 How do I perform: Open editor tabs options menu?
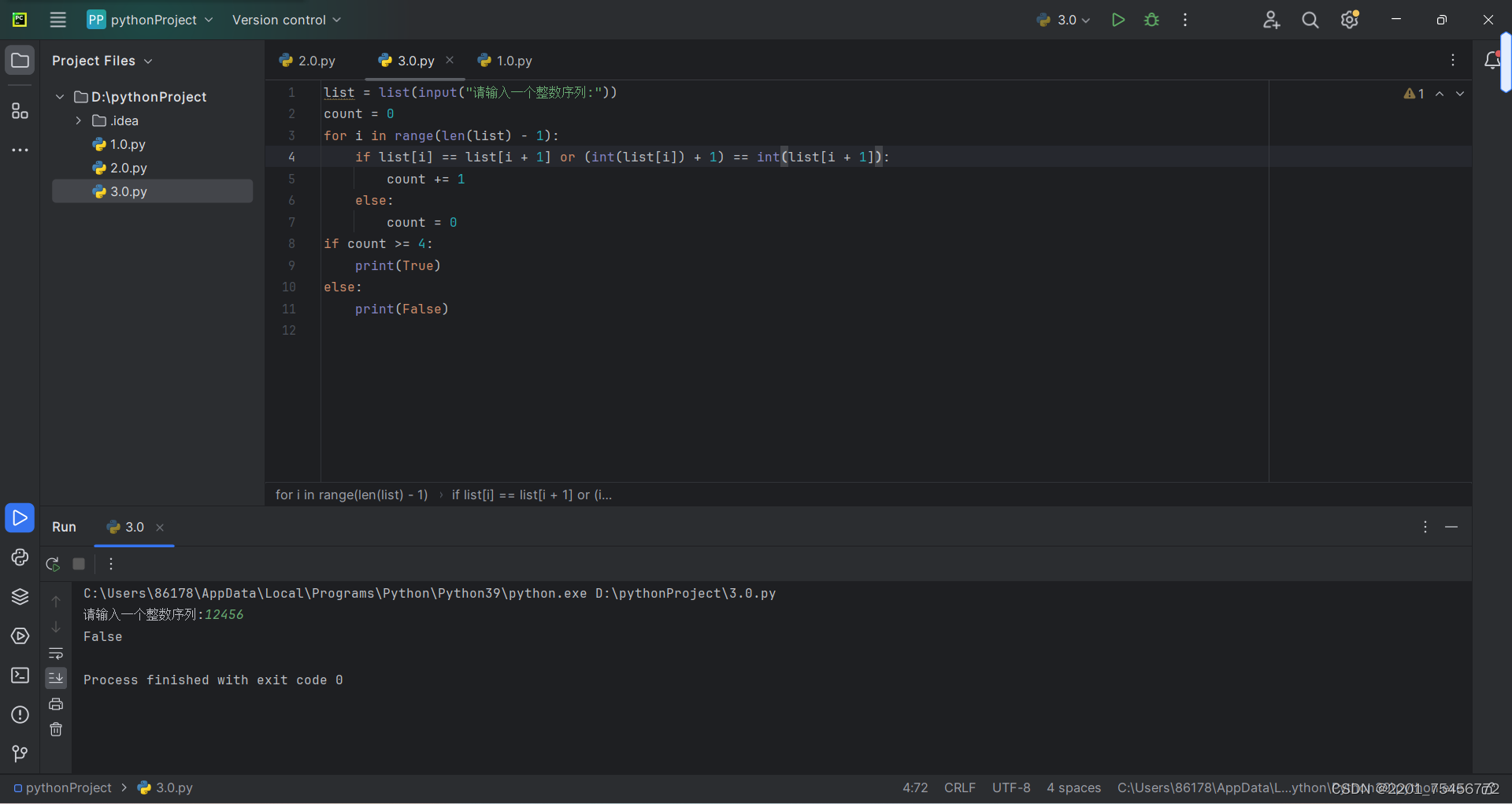[x=1453, y=60]
